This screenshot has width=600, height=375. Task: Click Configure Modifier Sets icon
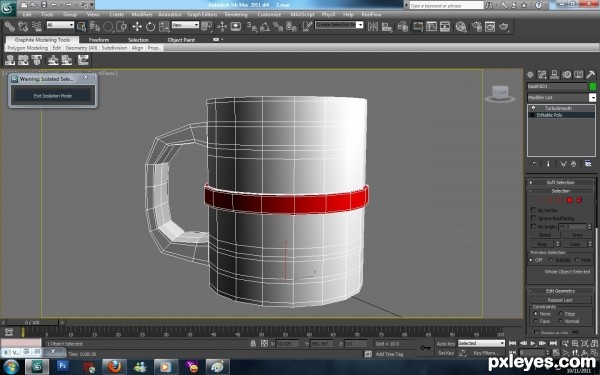[588, 164]
